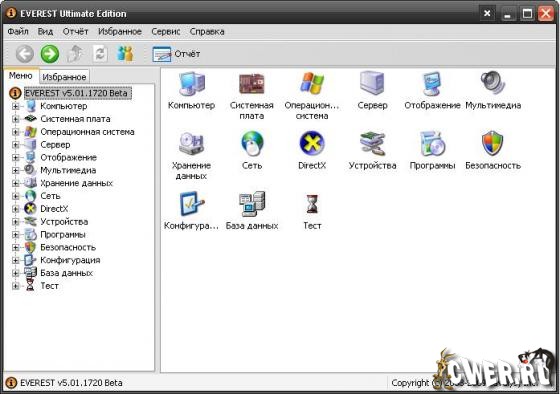Select Компьютер in the tree
This screenshot has width=560, height=394.
(64, 106)
